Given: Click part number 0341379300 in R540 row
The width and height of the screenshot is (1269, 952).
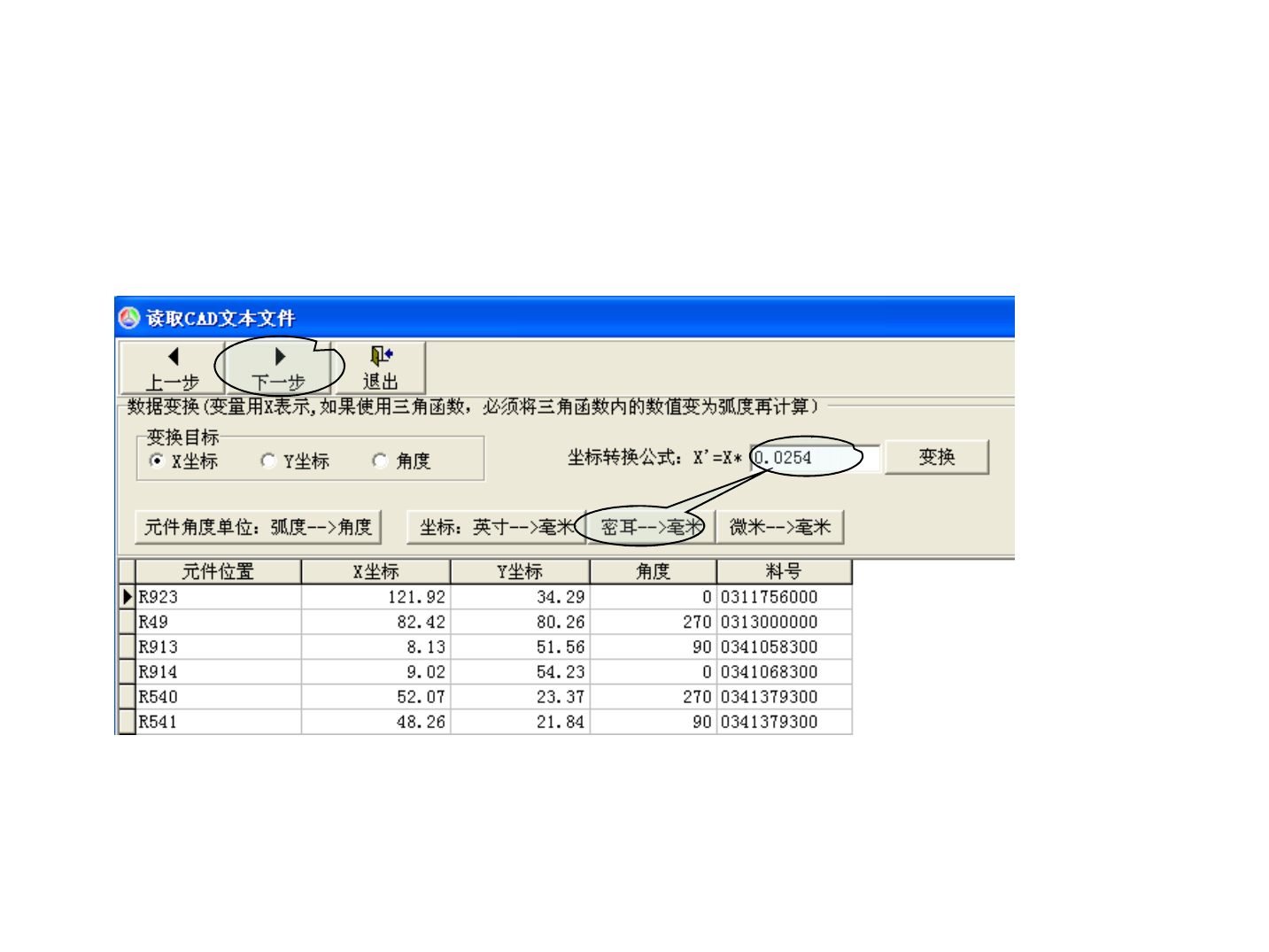Looking at the screenshot, I should pos(784,697).
